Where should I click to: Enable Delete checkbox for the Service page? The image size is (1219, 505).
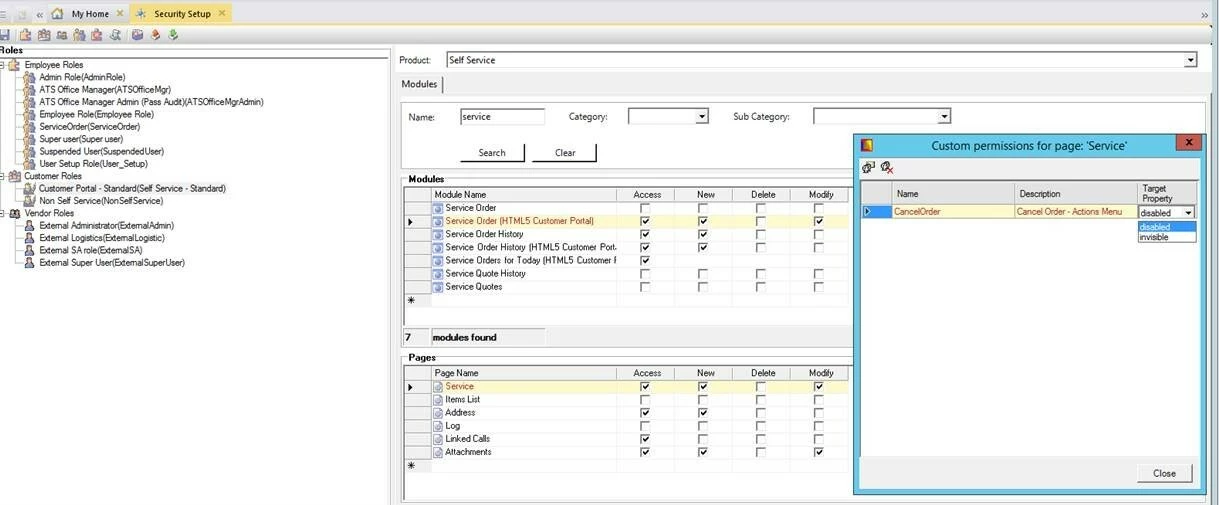[761, 386]
